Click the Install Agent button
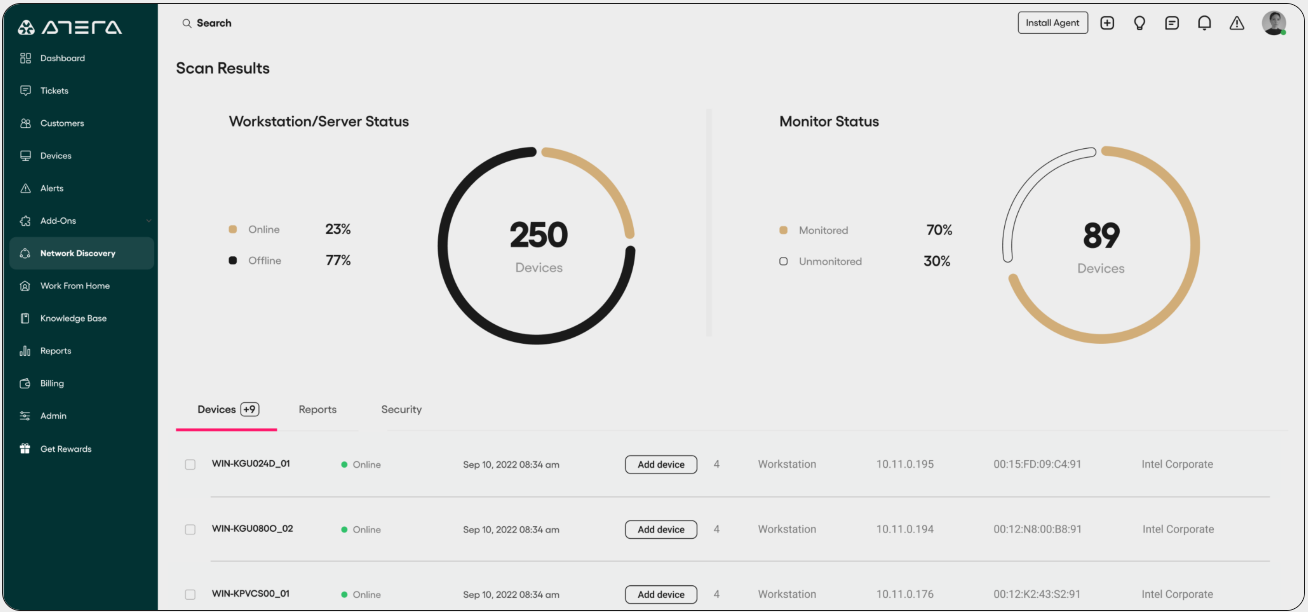The width and height of the screenshot is (1308, 612). (x=1052, y=23)
